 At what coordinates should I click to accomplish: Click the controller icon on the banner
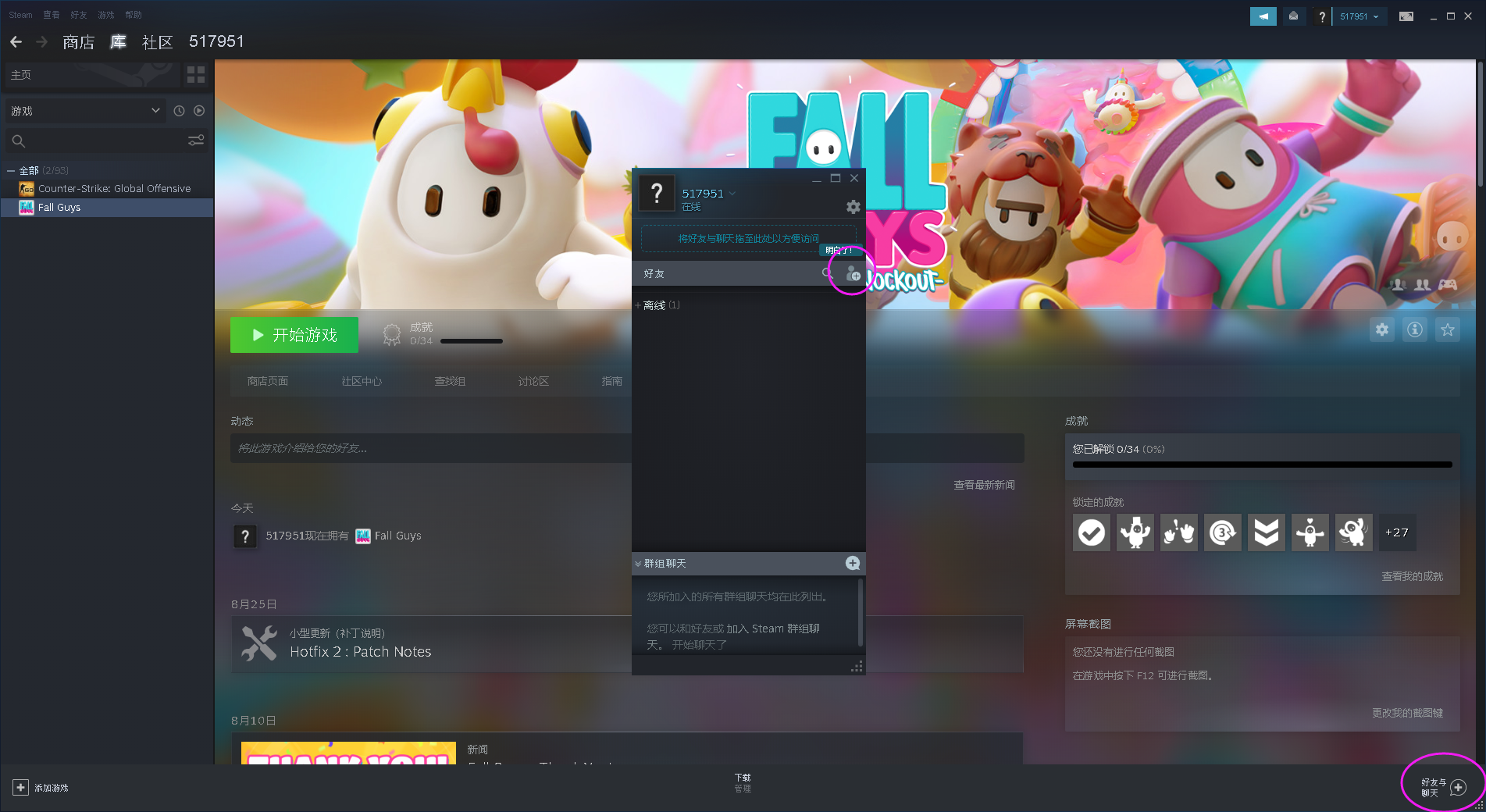pos(1448,285)
